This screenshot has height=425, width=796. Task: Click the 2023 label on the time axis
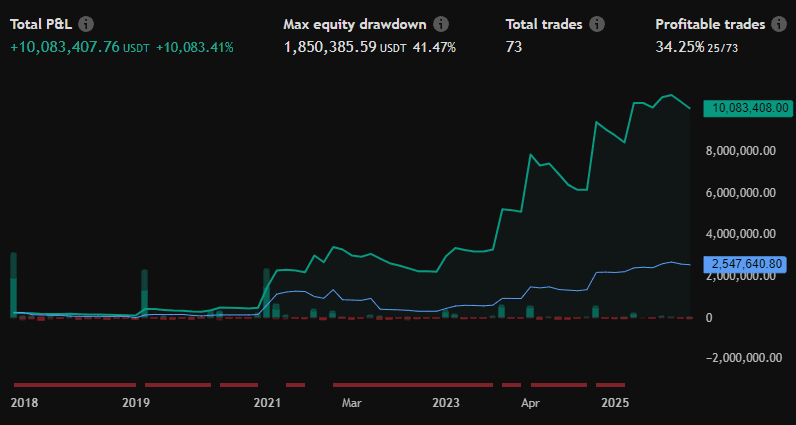click(446, 404)
